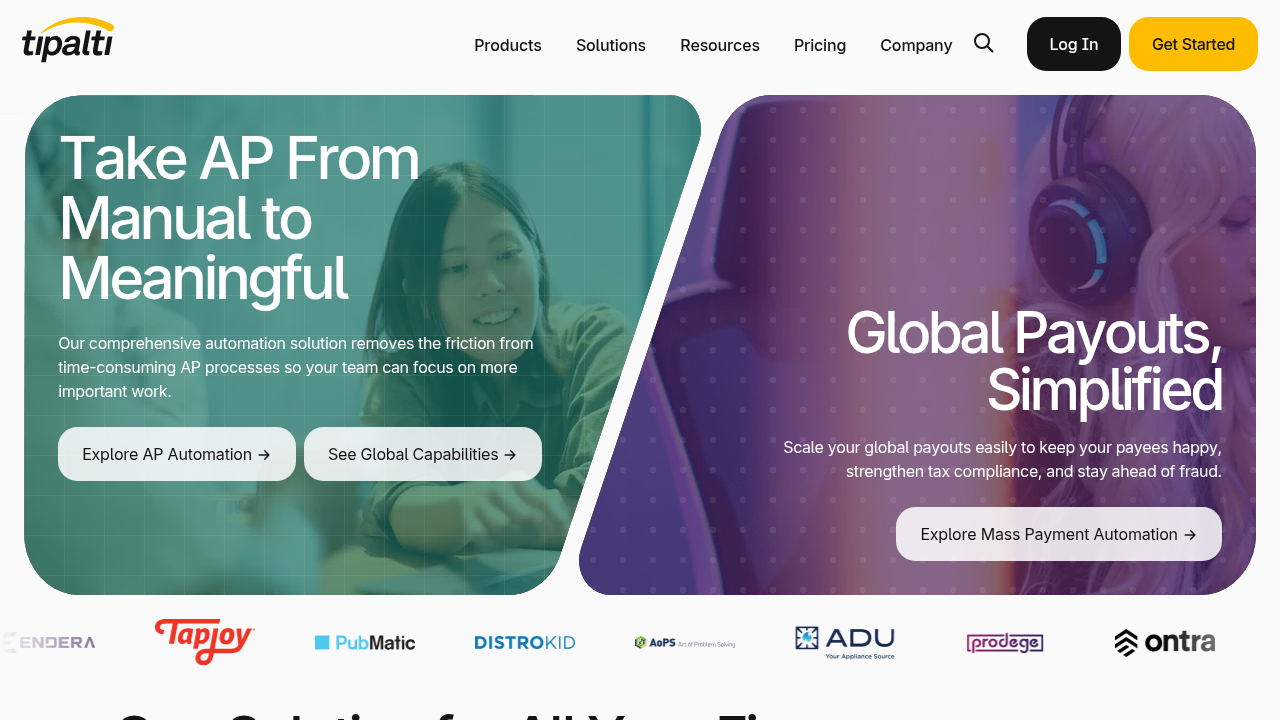
Task: Select Explore AP Automation
Action: click(x=177, y=454)
